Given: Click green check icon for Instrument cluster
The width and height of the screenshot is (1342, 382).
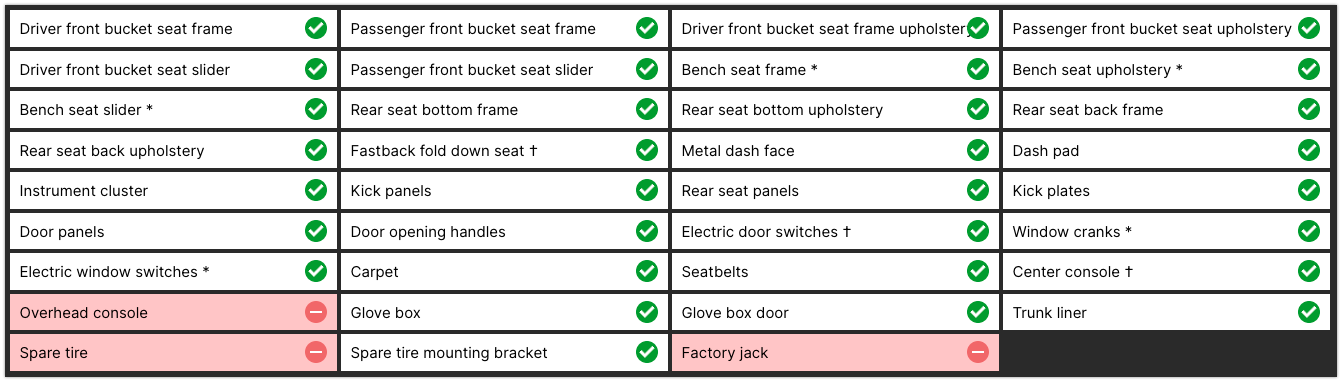Looking at the screenshot, I should (x=316, y=191).
